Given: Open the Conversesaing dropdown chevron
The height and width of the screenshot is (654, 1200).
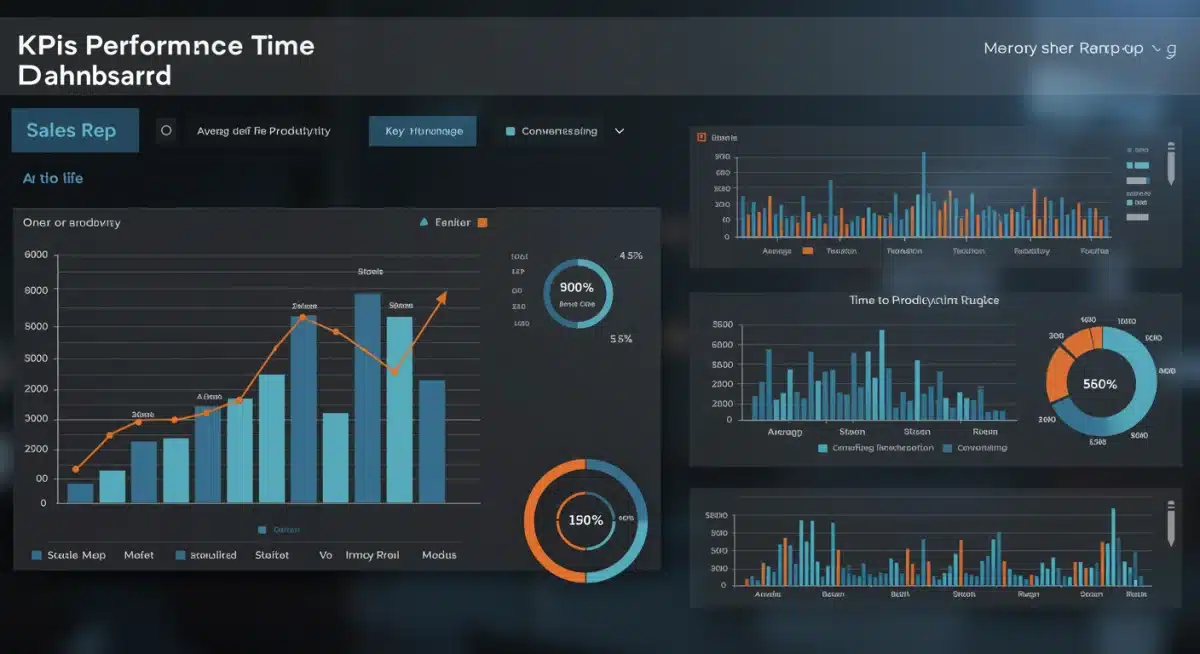Looking at the screenshot, I should point(618,130).
